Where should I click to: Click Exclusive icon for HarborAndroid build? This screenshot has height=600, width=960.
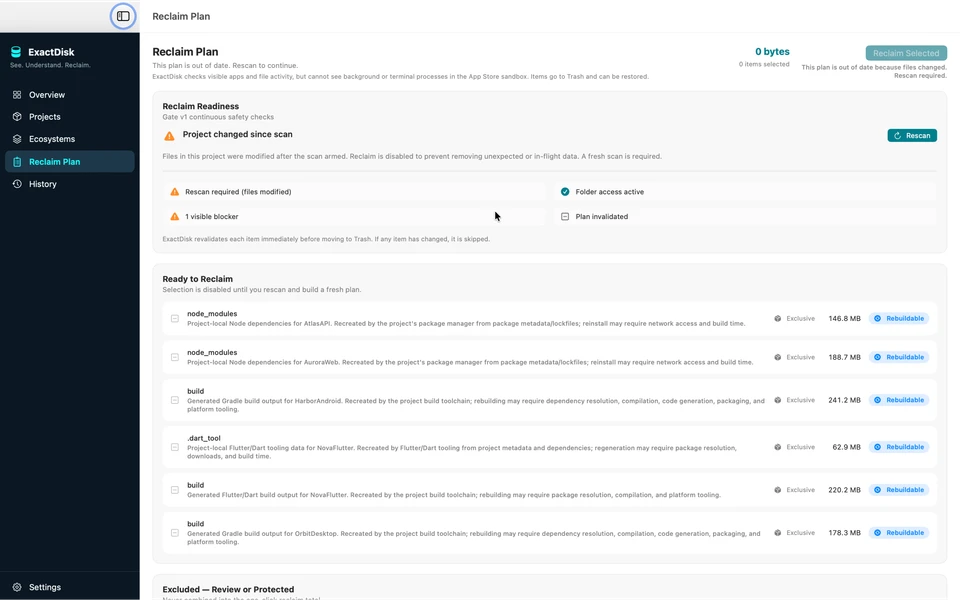click(778, 400)
